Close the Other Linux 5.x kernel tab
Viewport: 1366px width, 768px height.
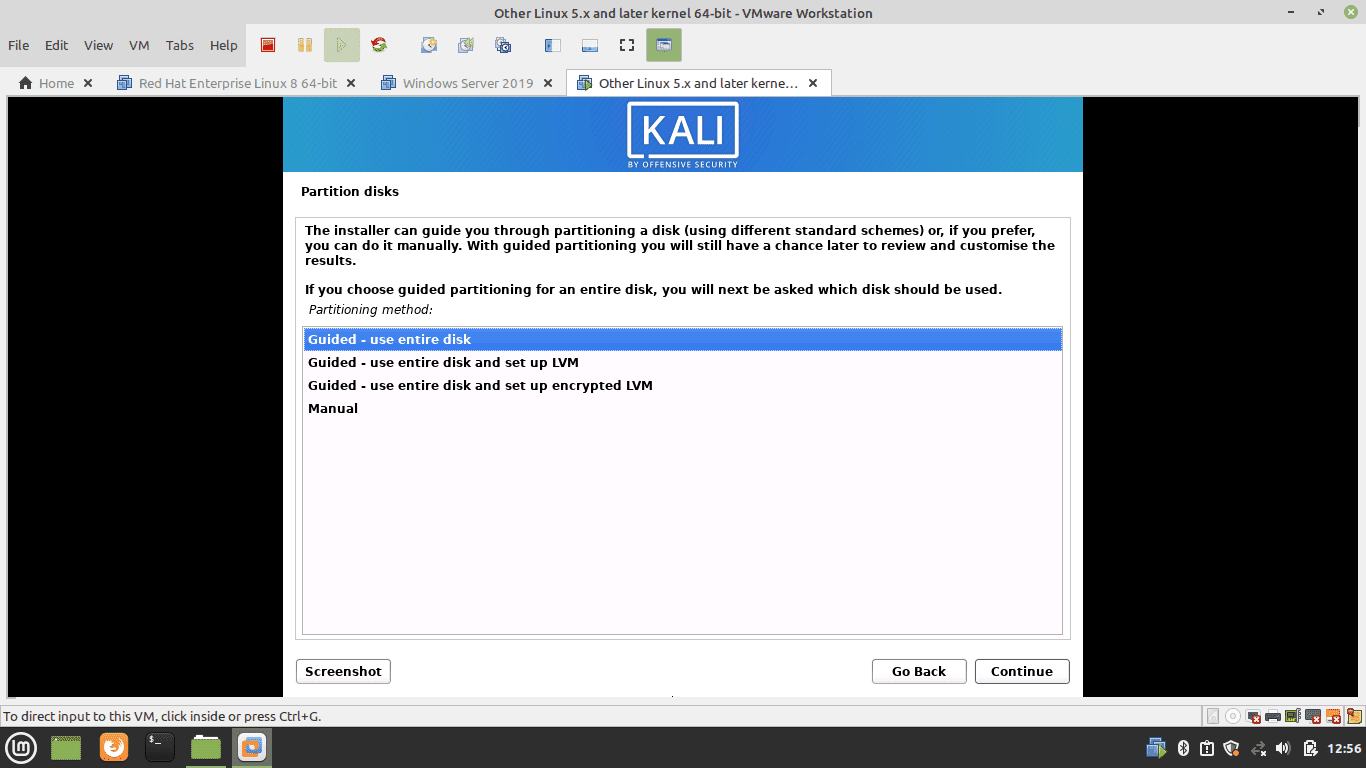coord(813,83)
